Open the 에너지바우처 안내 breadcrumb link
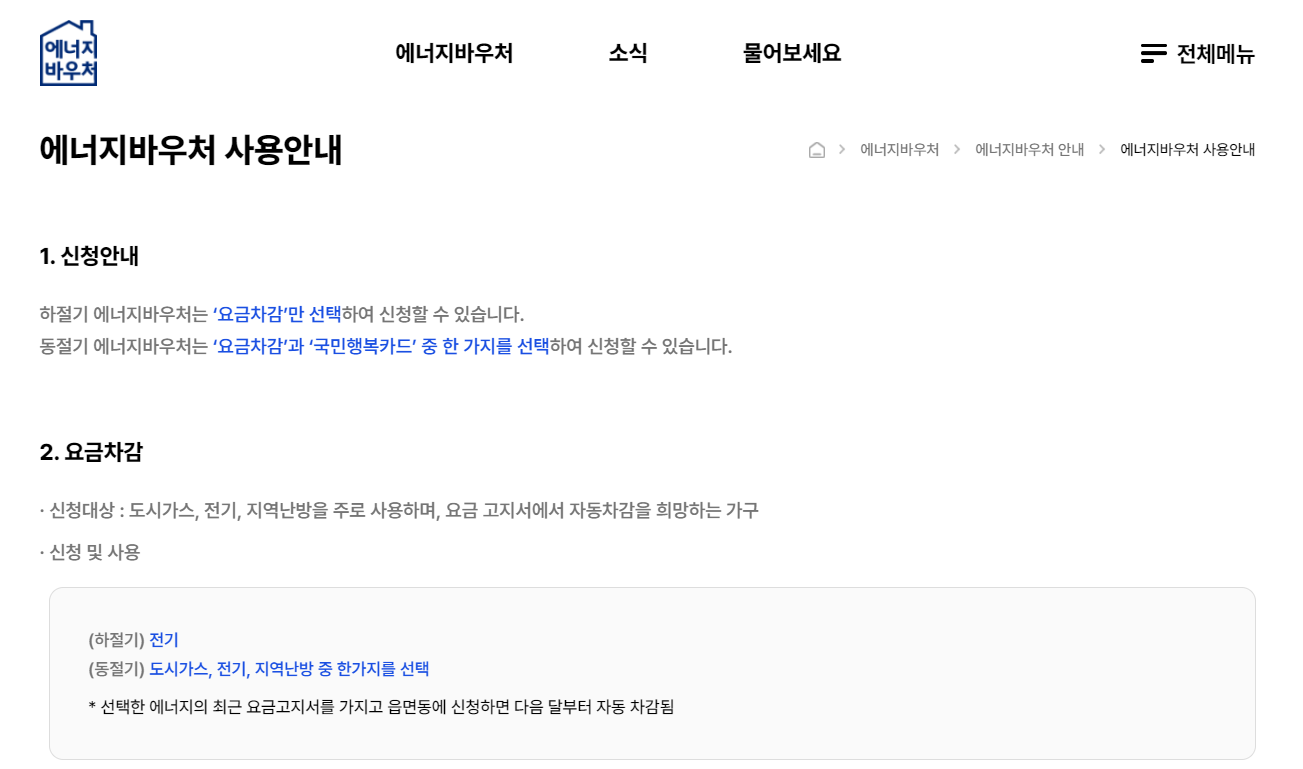 click(x=1030, y=149)
